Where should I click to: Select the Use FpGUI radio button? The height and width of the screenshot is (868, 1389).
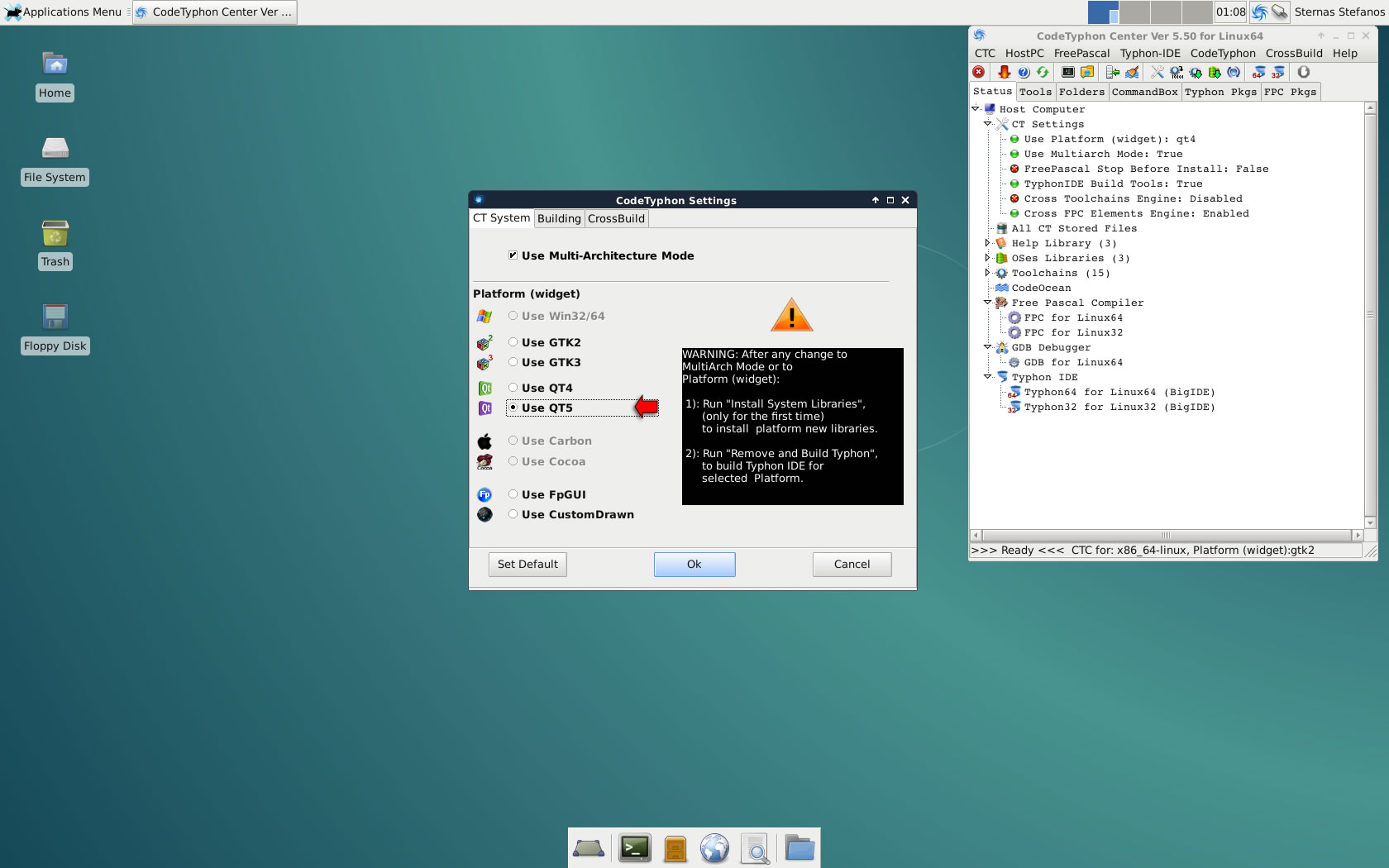click(513, 494)
